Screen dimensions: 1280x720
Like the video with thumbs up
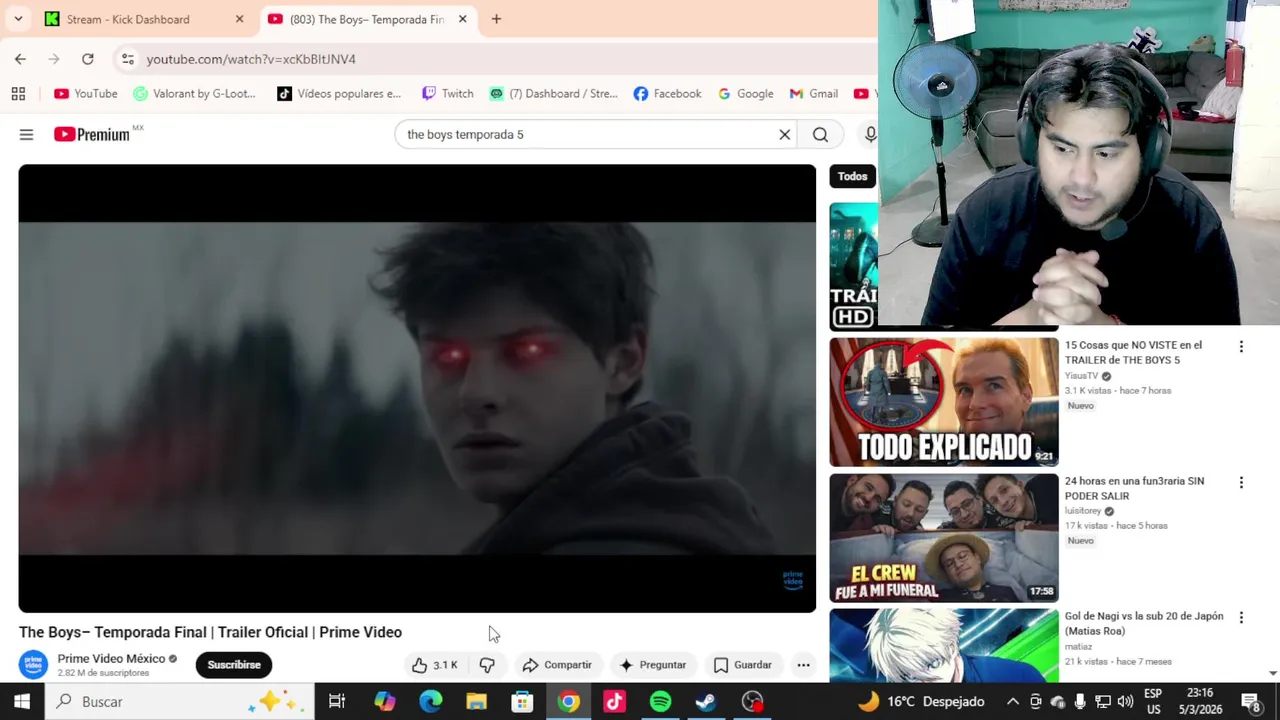[434, 665]
